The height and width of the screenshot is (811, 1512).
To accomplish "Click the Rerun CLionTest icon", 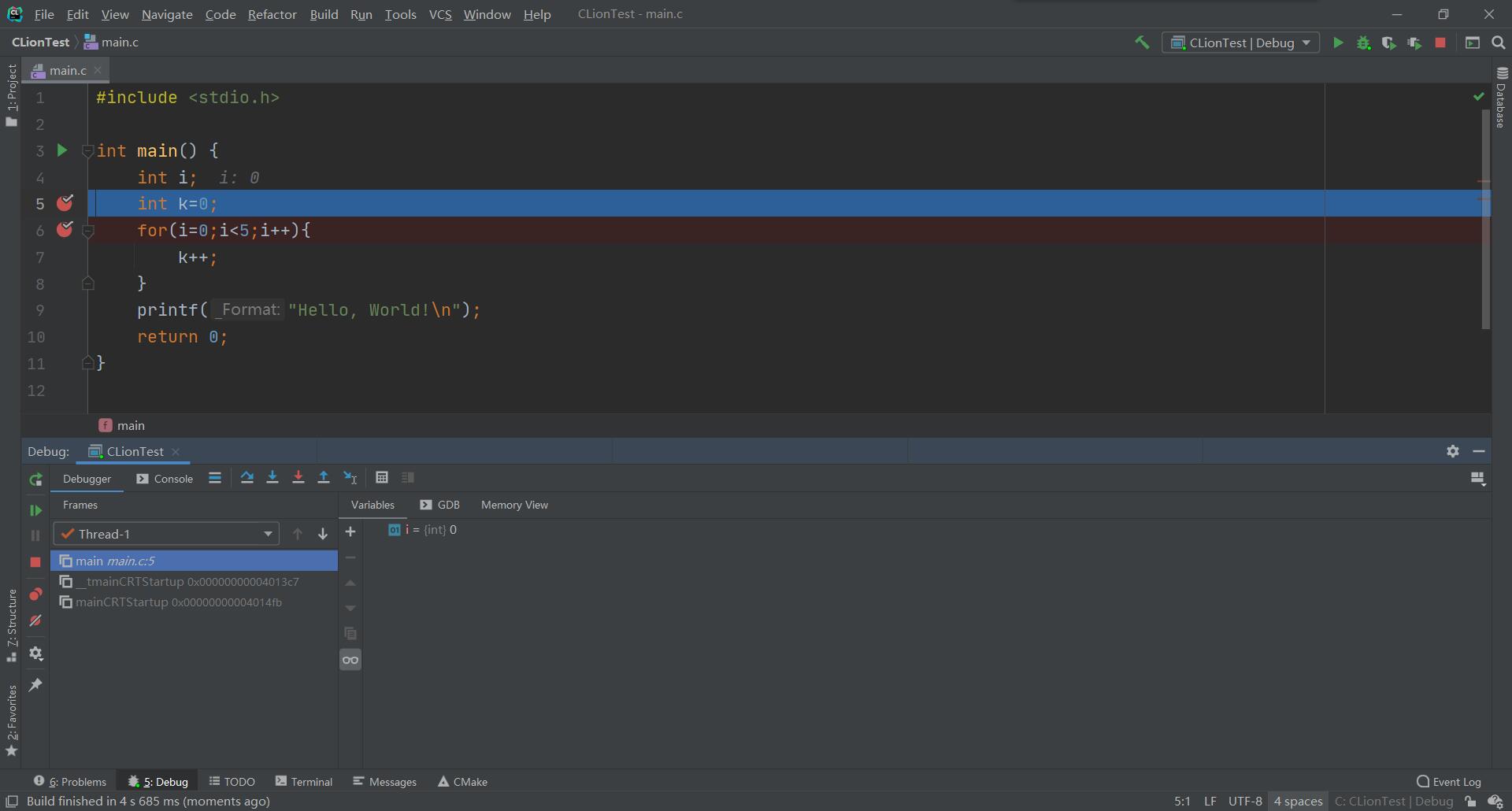I will pyautogui.click(x=35, y=480).
